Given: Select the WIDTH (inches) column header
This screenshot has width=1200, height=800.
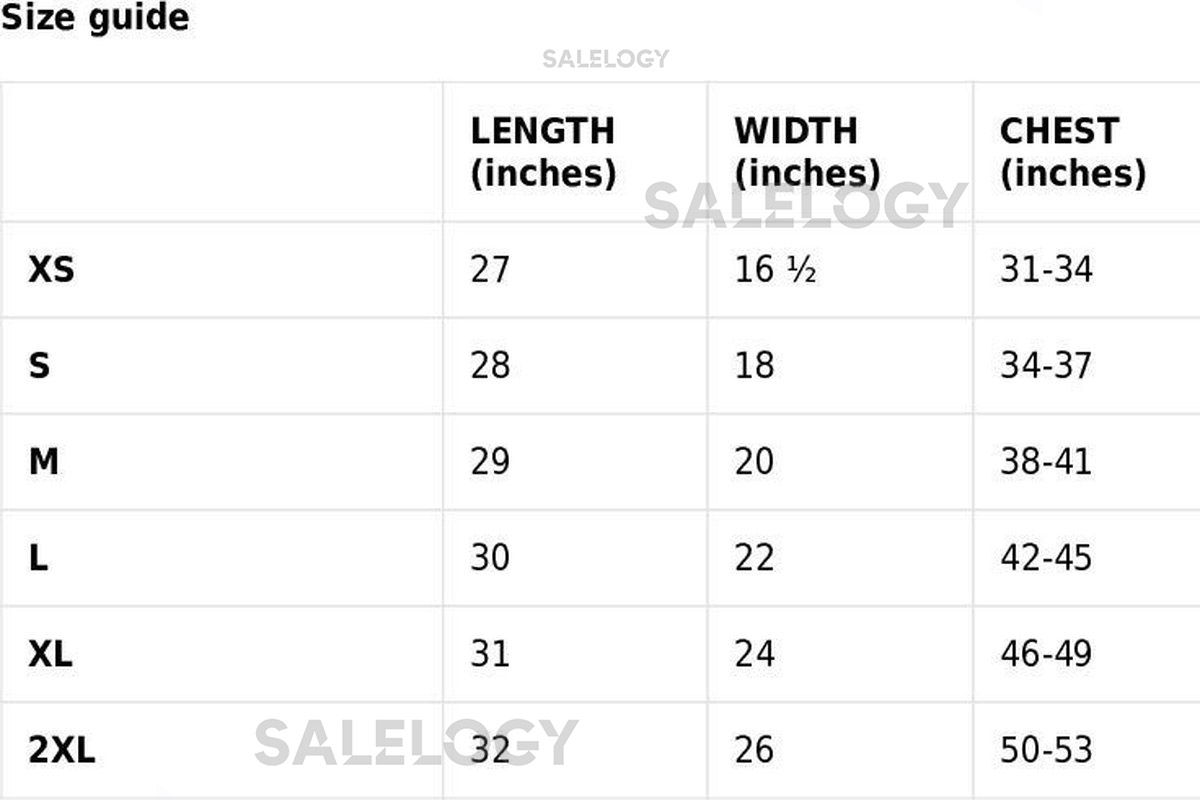Looking at the screenshot, I should (806, 152).
